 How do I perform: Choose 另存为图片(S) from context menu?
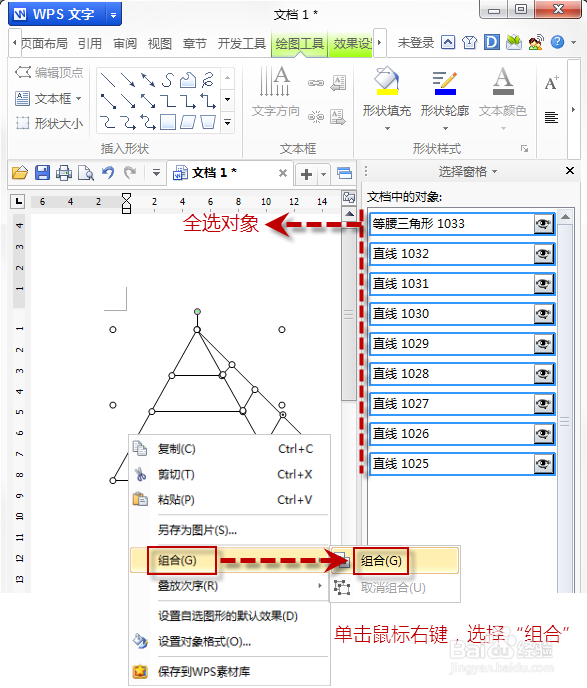pyautogui.click(x=229, y=530)
